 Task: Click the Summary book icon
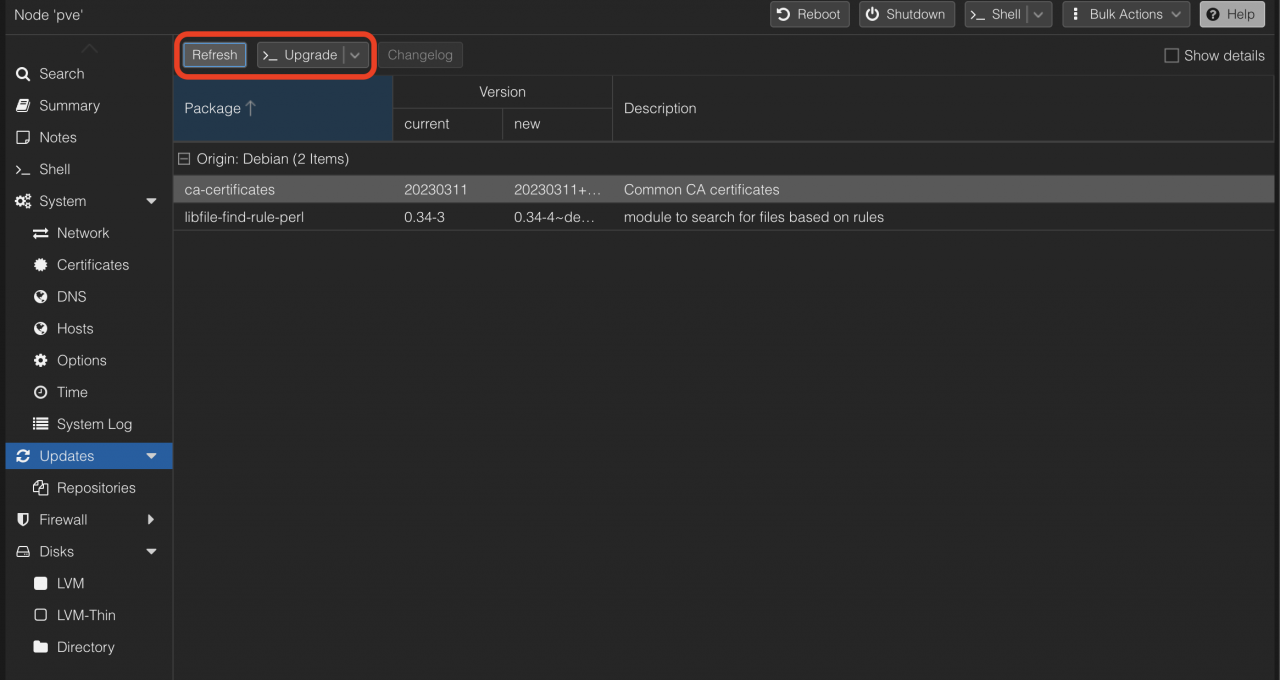(23, 106)
